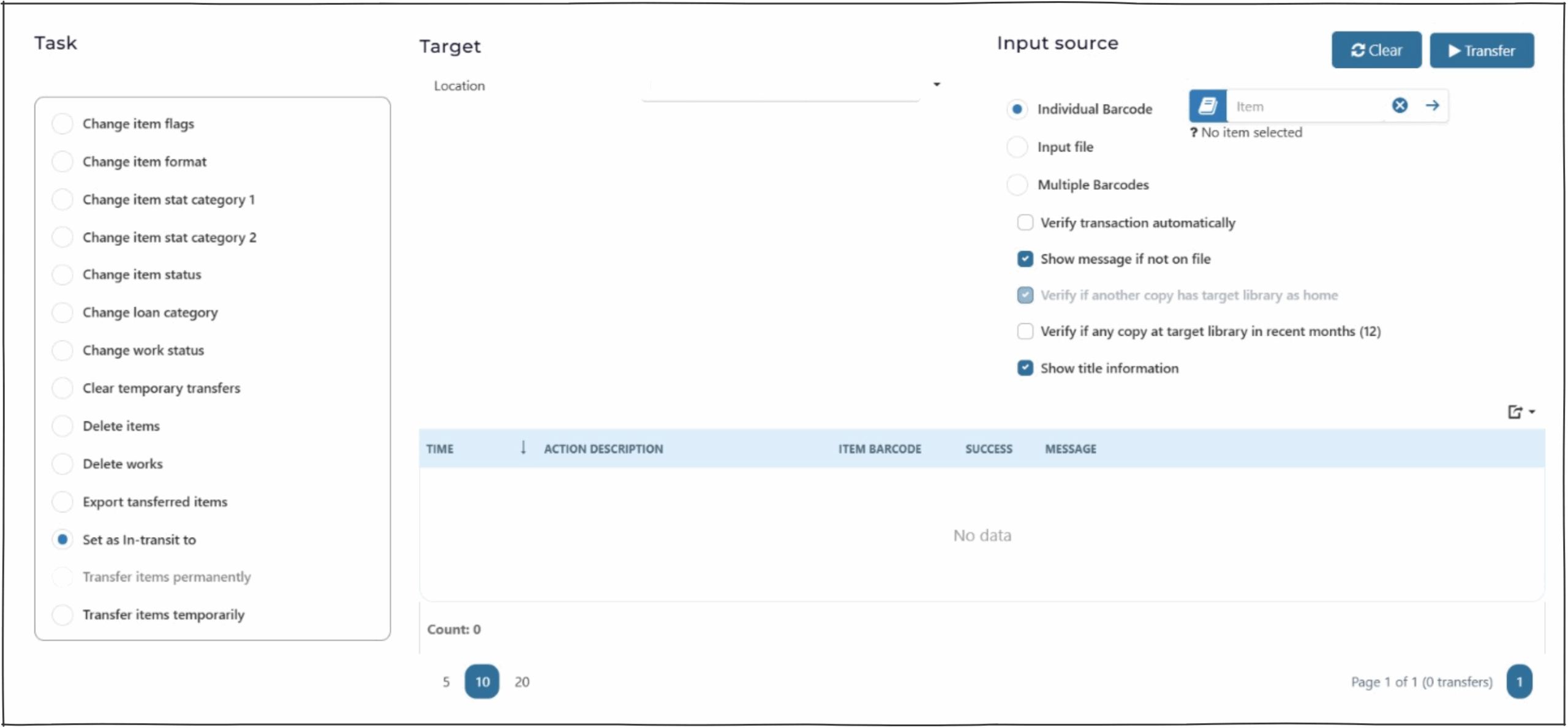1568x728 pixels.
Task: Select Transfer items temporarily task
Action: 62,614
